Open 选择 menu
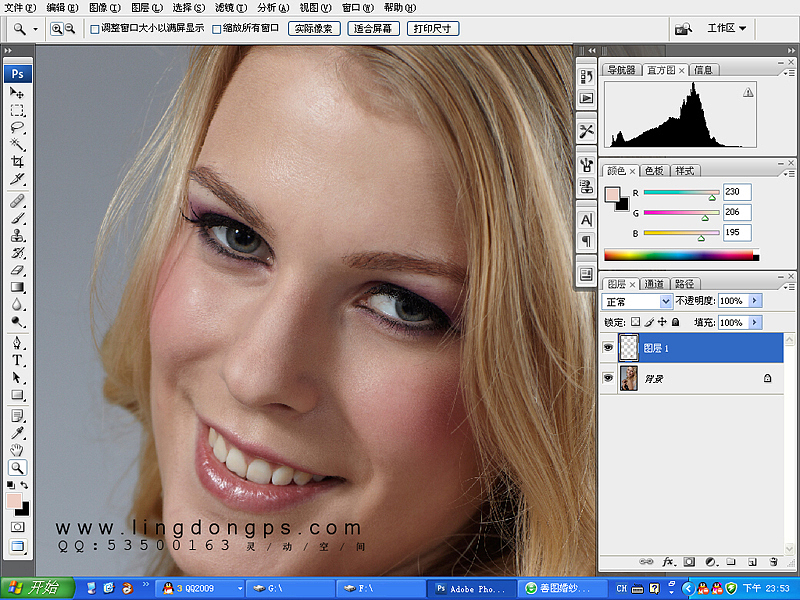 click(189, 8)
